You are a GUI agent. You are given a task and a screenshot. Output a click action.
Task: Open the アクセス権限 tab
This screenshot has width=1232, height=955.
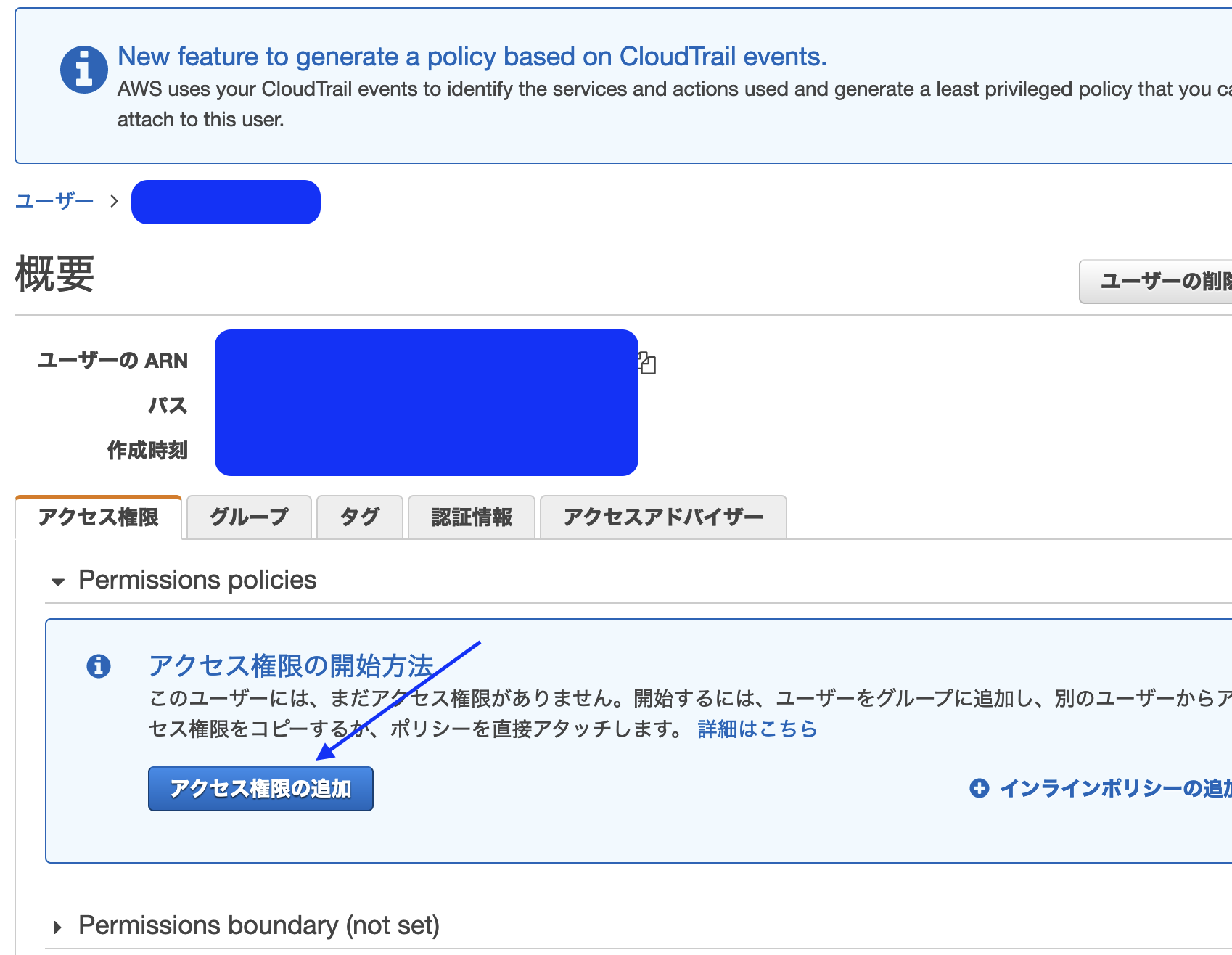pos(98,517)
